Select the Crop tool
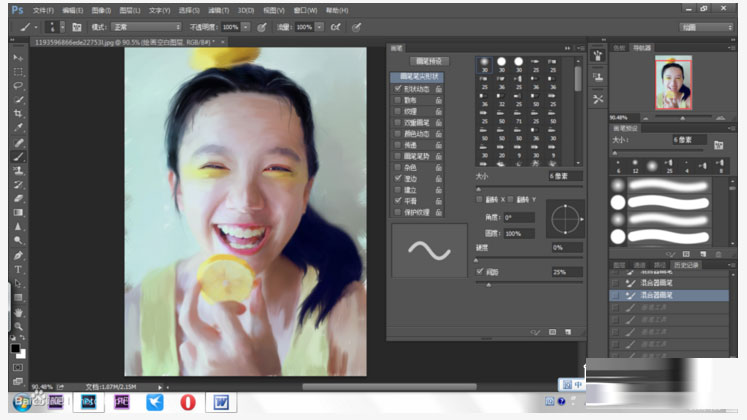The height and width of the screenshot is (420, 747). 18,113
